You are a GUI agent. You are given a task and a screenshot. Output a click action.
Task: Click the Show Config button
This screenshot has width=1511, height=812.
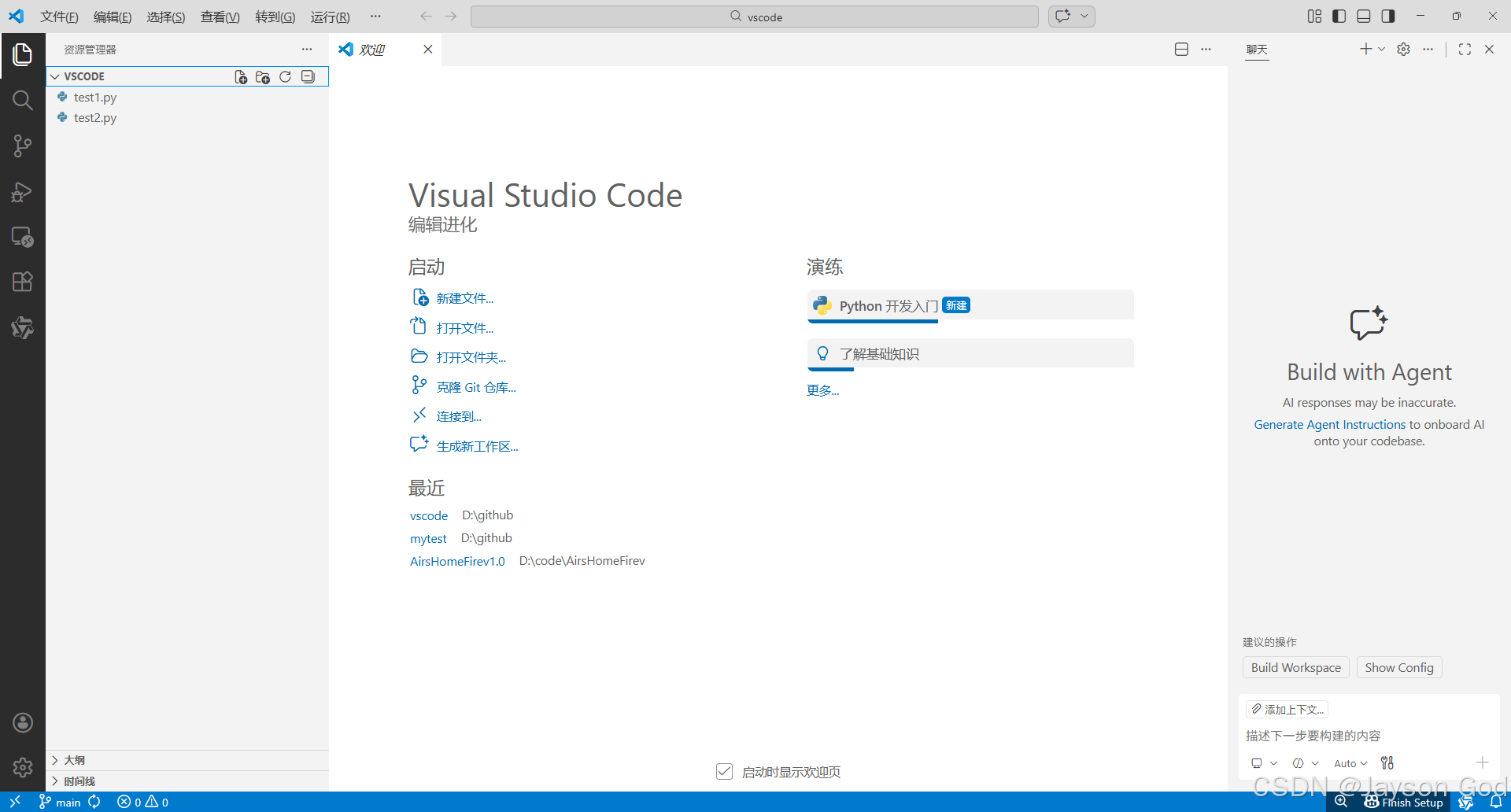click(1399, 667)
